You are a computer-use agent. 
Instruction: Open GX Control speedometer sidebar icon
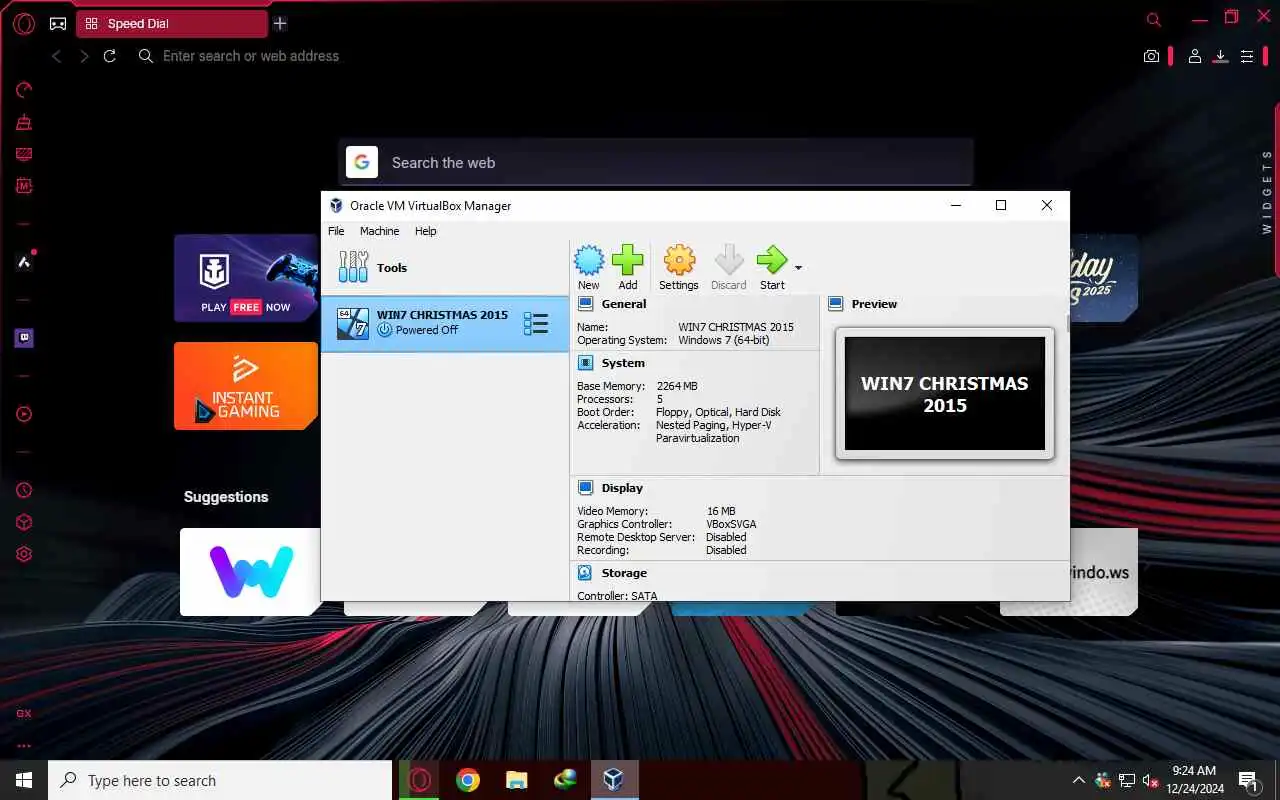click(24, 90)
